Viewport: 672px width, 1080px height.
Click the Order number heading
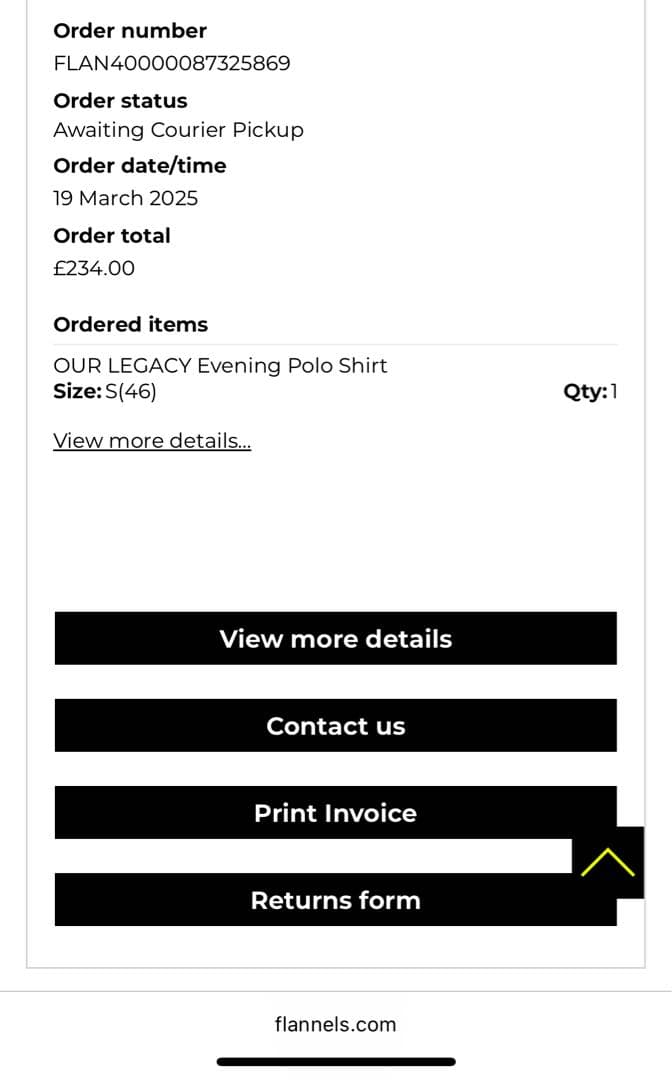pyautogui.click(x=130, y=31)
